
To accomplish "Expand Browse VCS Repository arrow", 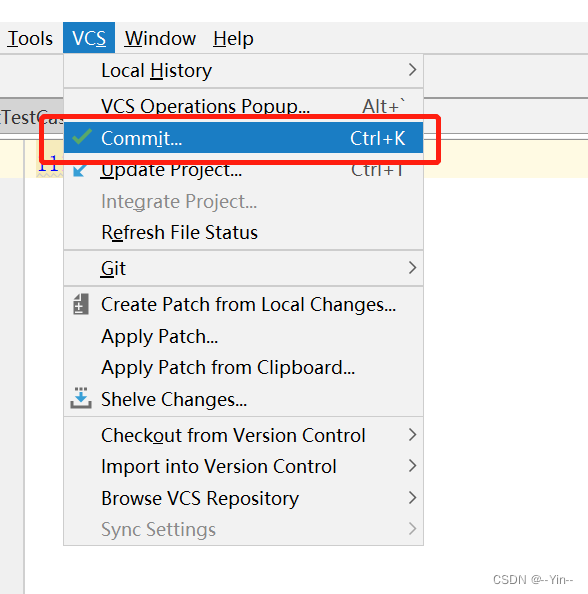I will point(413,497).
